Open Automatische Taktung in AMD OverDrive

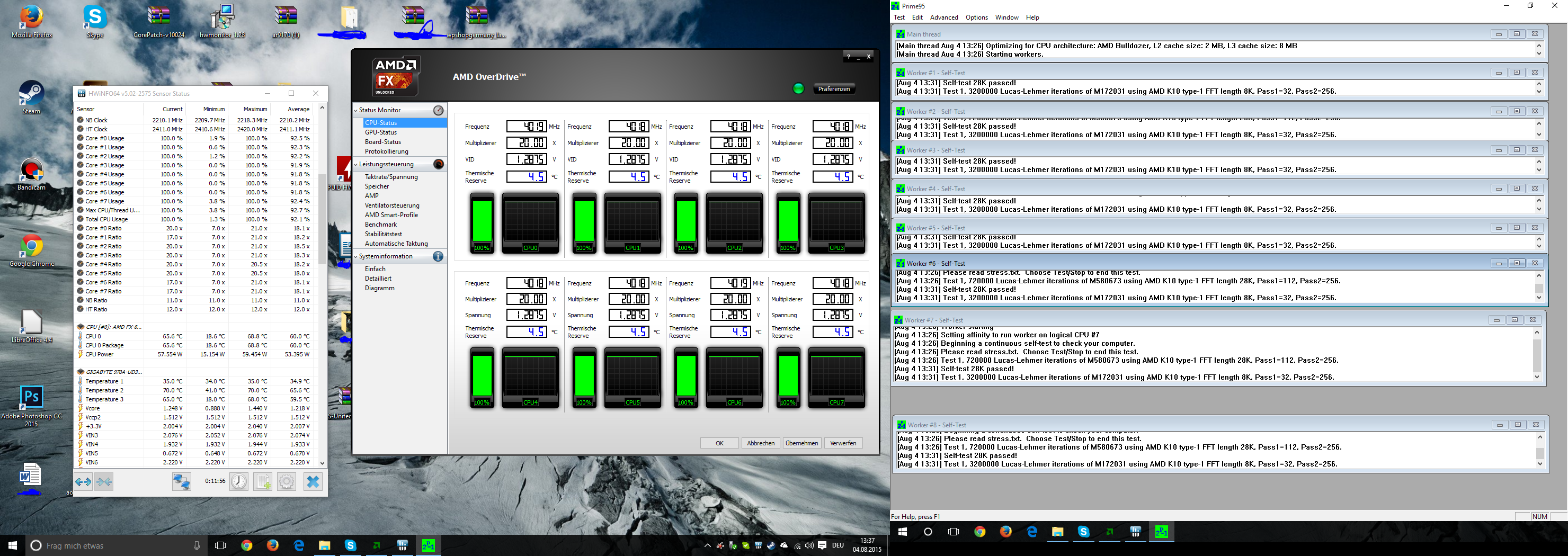coord(396,244)
